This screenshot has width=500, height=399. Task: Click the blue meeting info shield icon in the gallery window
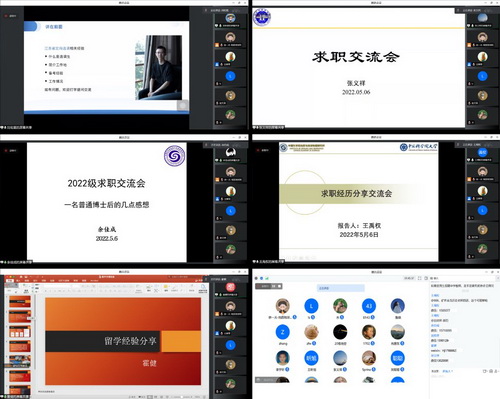(x=261, y=278)
